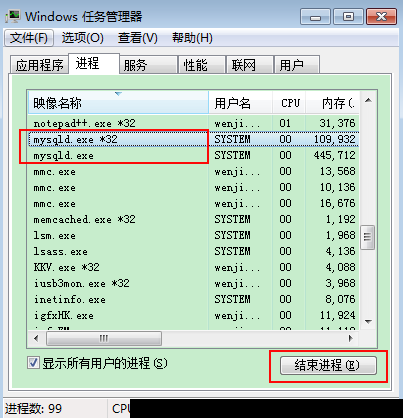Click the Task Manager title bar icon
403x418 pixels.
click(13, 16)
